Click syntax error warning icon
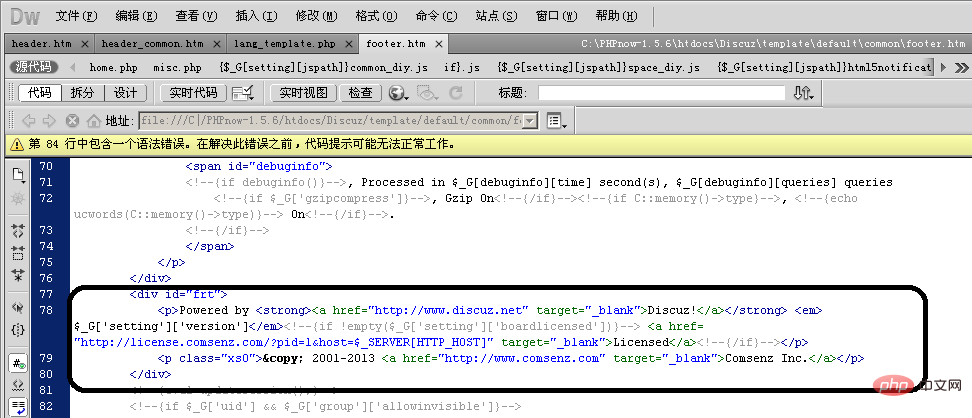The image size is (972, 418). 15,145
